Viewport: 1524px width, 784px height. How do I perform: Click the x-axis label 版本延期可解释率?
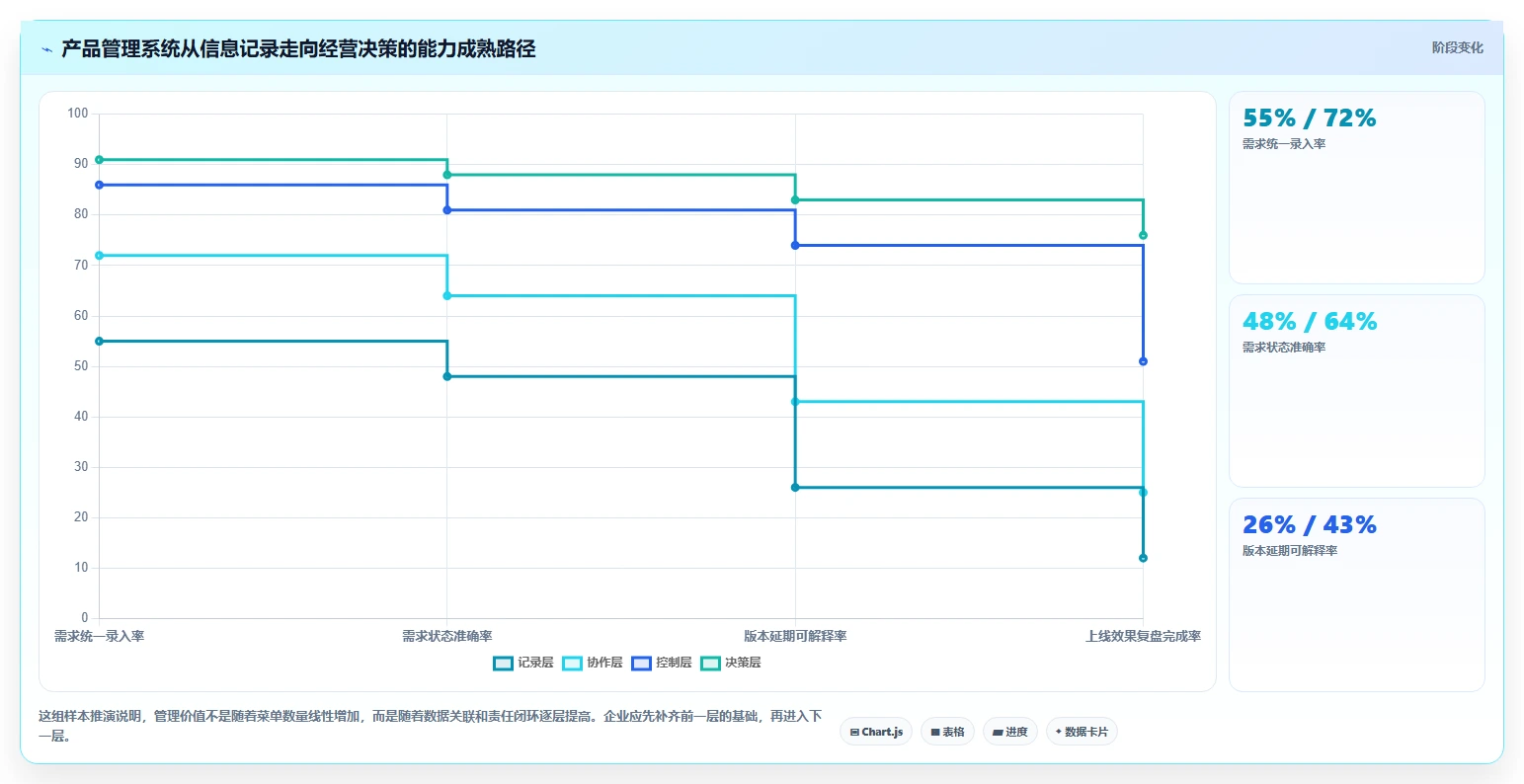795,637
